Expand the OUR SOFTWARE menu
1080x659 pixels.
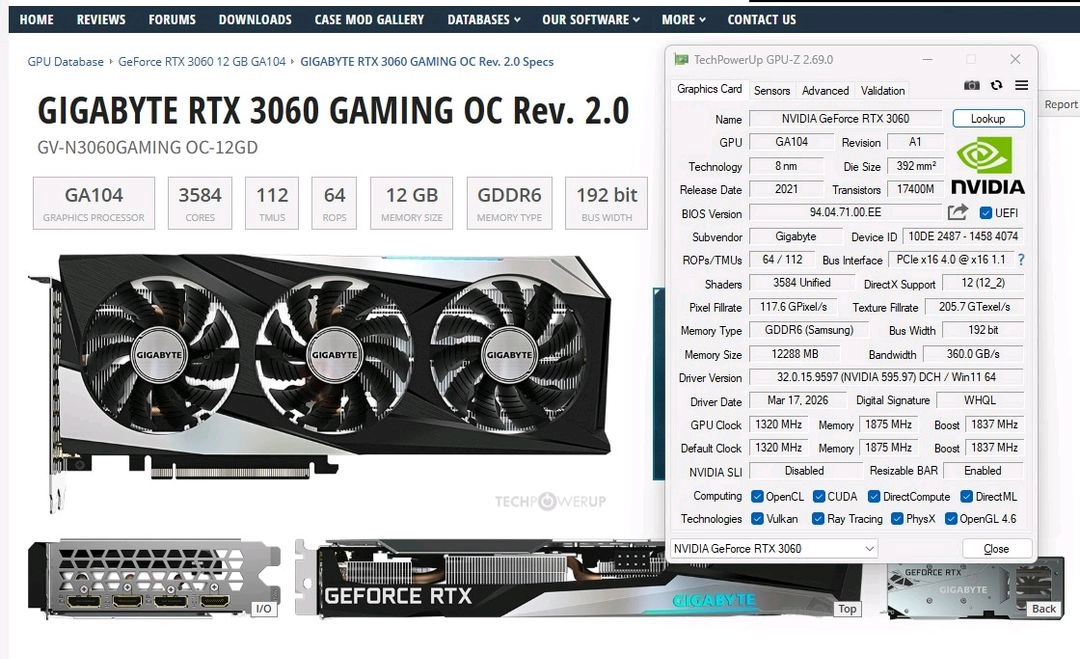pyautogui.click(x=591, y=19)
